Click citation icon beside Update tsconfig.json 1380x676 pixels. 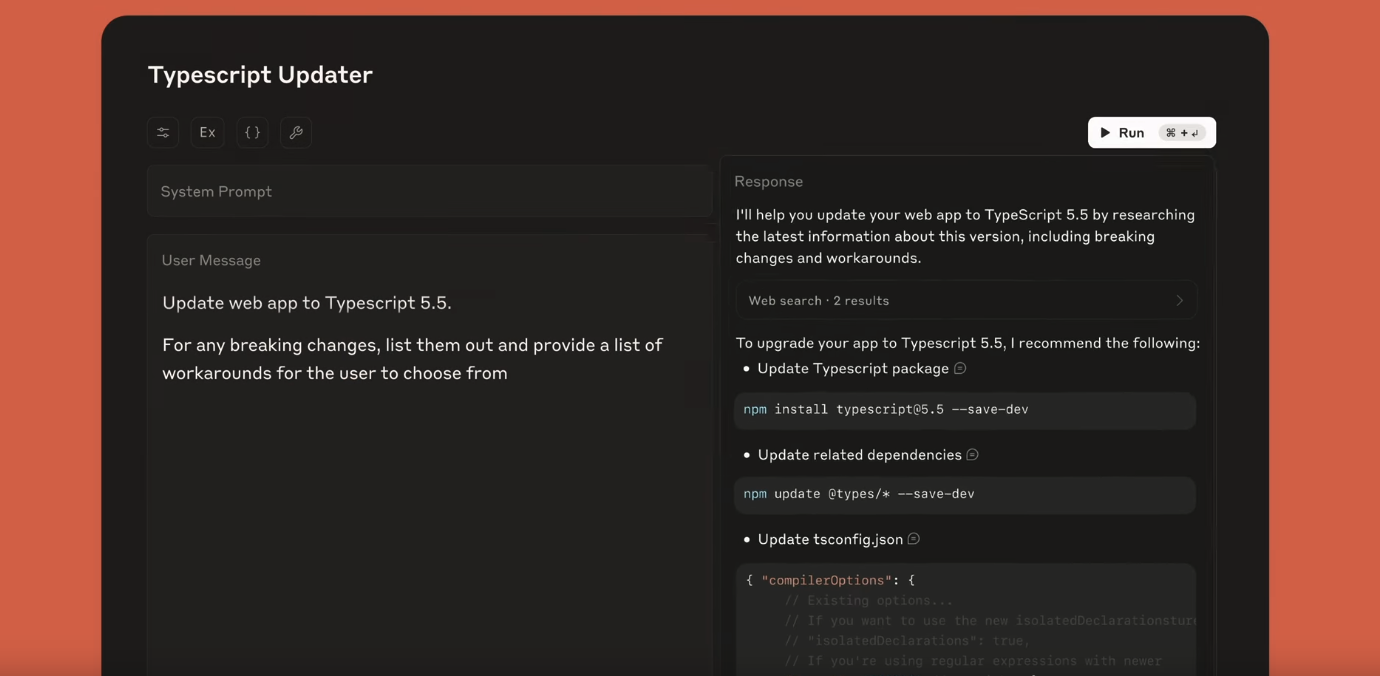pos(913,539)
